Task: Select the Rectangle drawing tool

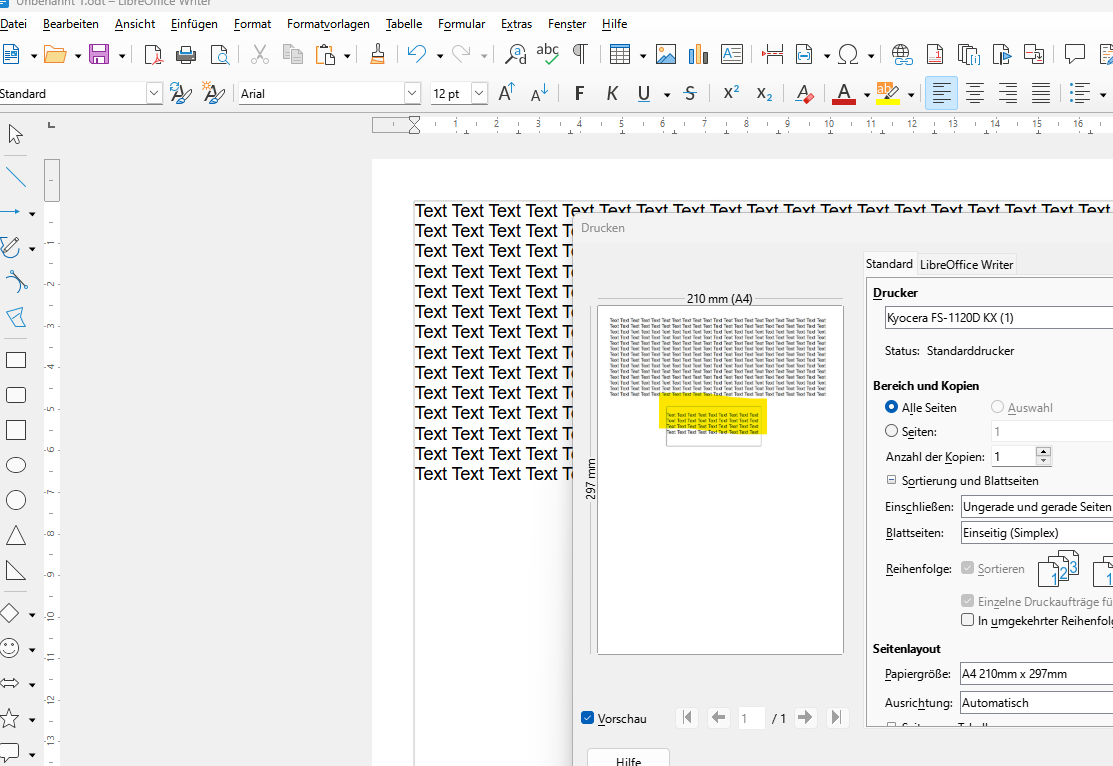Action: pos(16,360)
